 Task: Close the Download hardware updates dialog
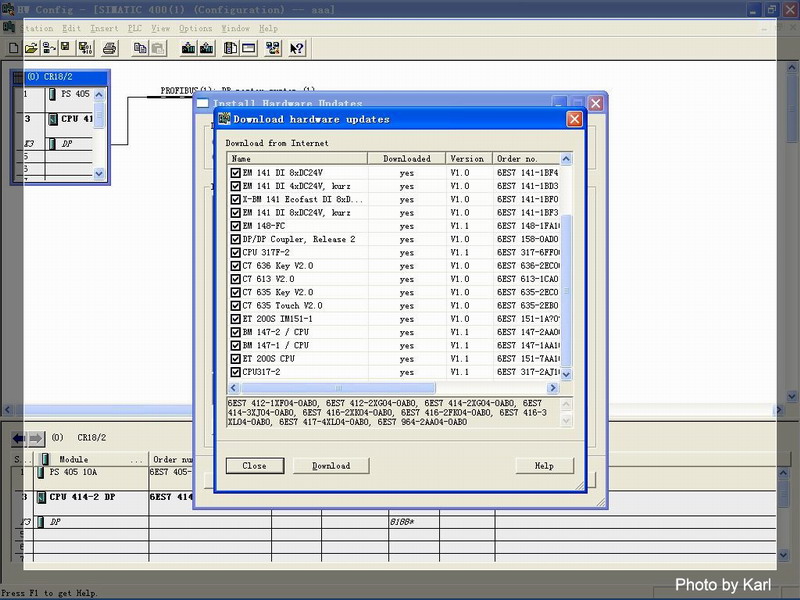point(574,119)
